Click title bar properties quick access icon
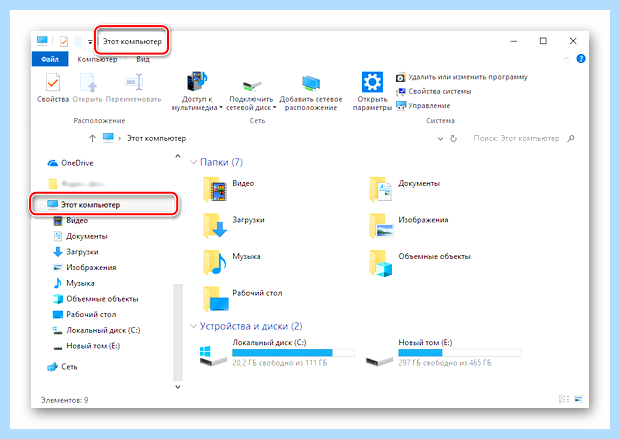 (x=64, y=41)
